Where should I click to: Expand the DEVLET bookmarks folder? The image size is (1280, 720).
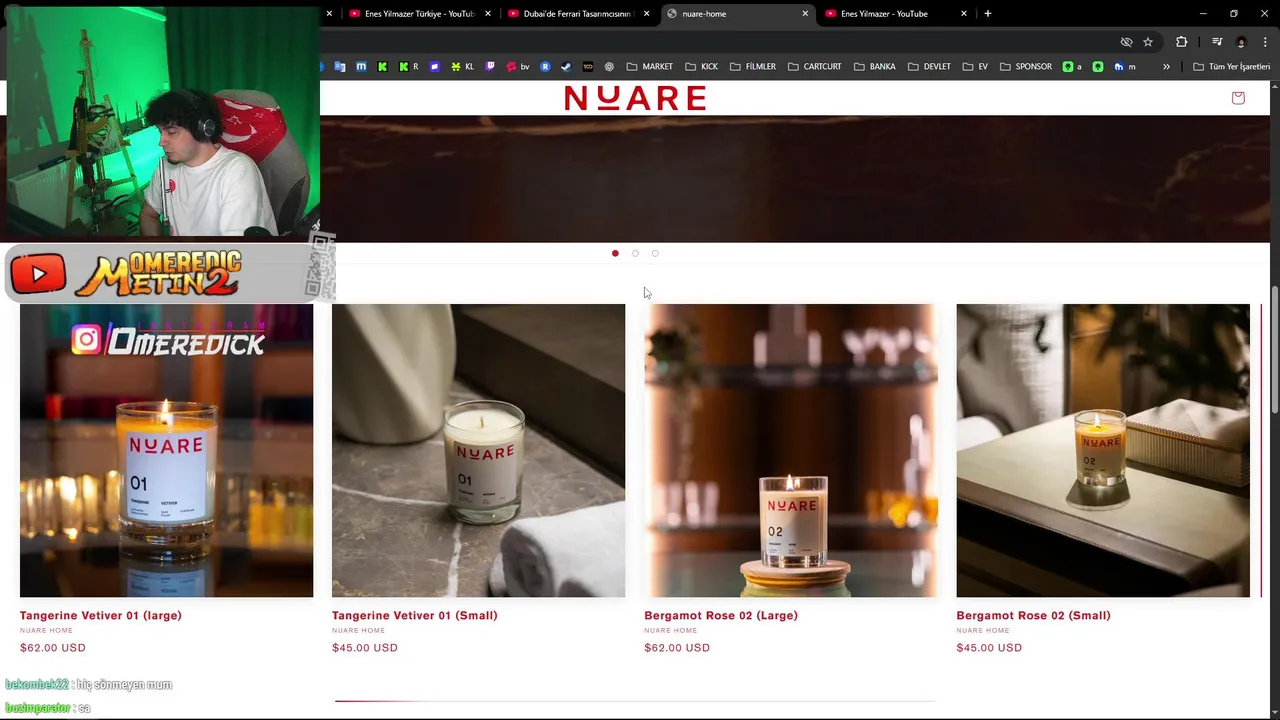tap(930, 66)
